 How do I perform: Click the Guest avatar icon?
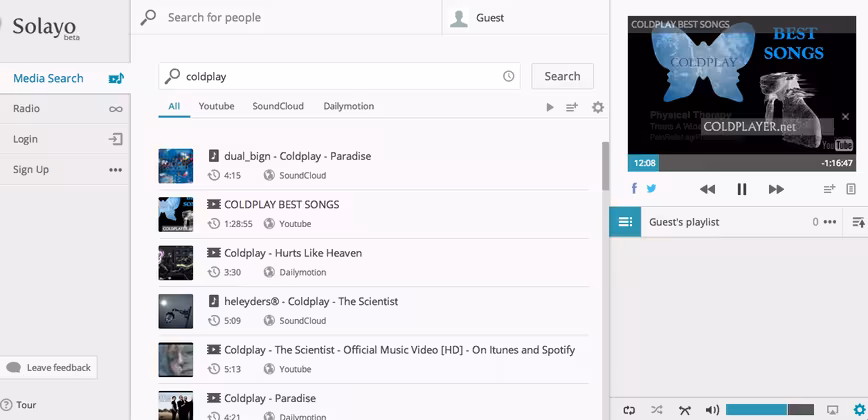point(458,18)
